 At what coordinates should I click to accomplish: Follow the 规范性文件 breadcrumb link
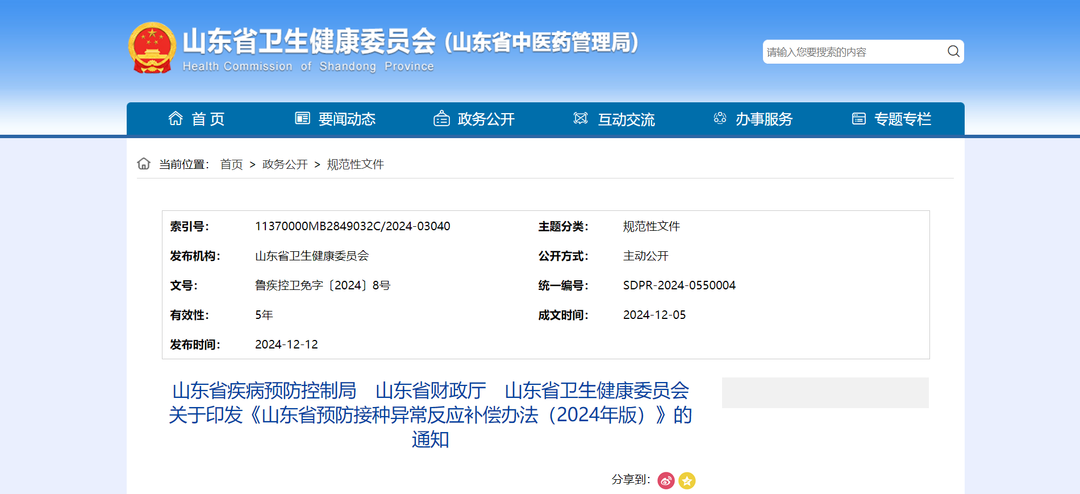[x=355, y=164]
